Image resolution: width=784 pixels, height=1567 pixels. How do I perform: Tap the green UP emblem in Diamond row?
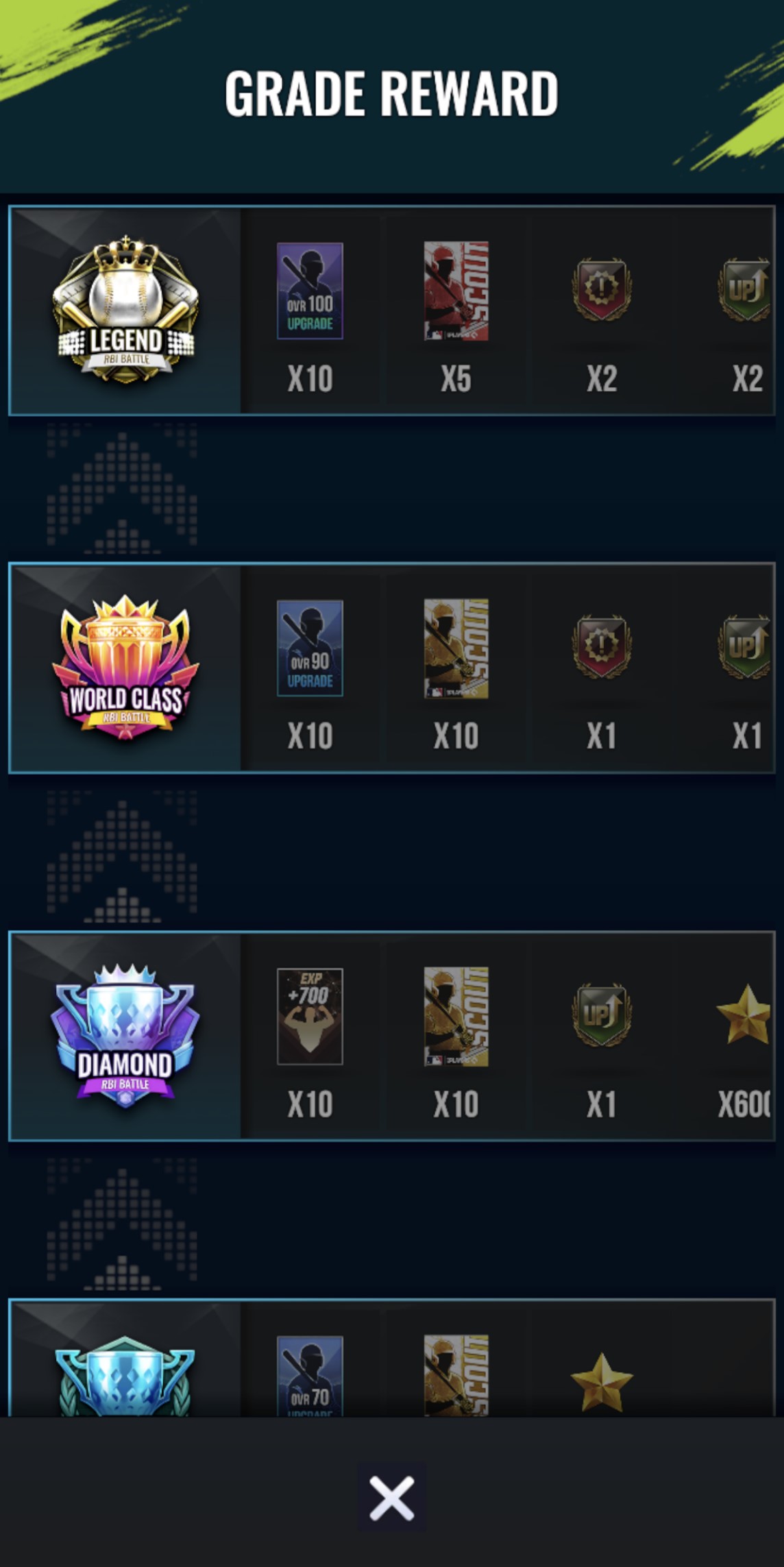602,1015
